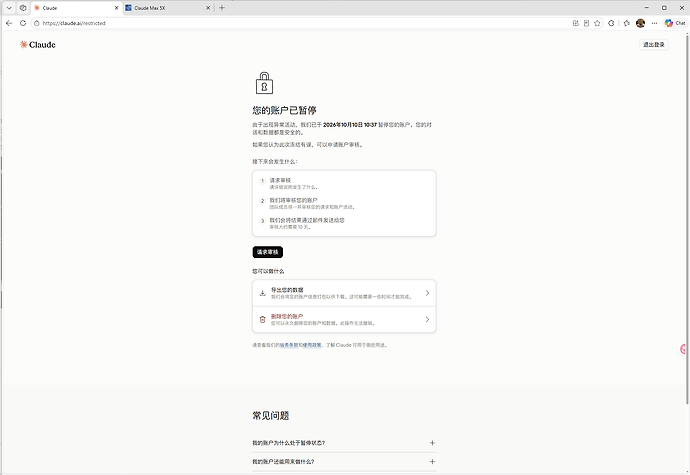This screenshot has height=475, width=690.
Task: Expand FAQ 我的账户还能用来做什么?
Action: 344,462
